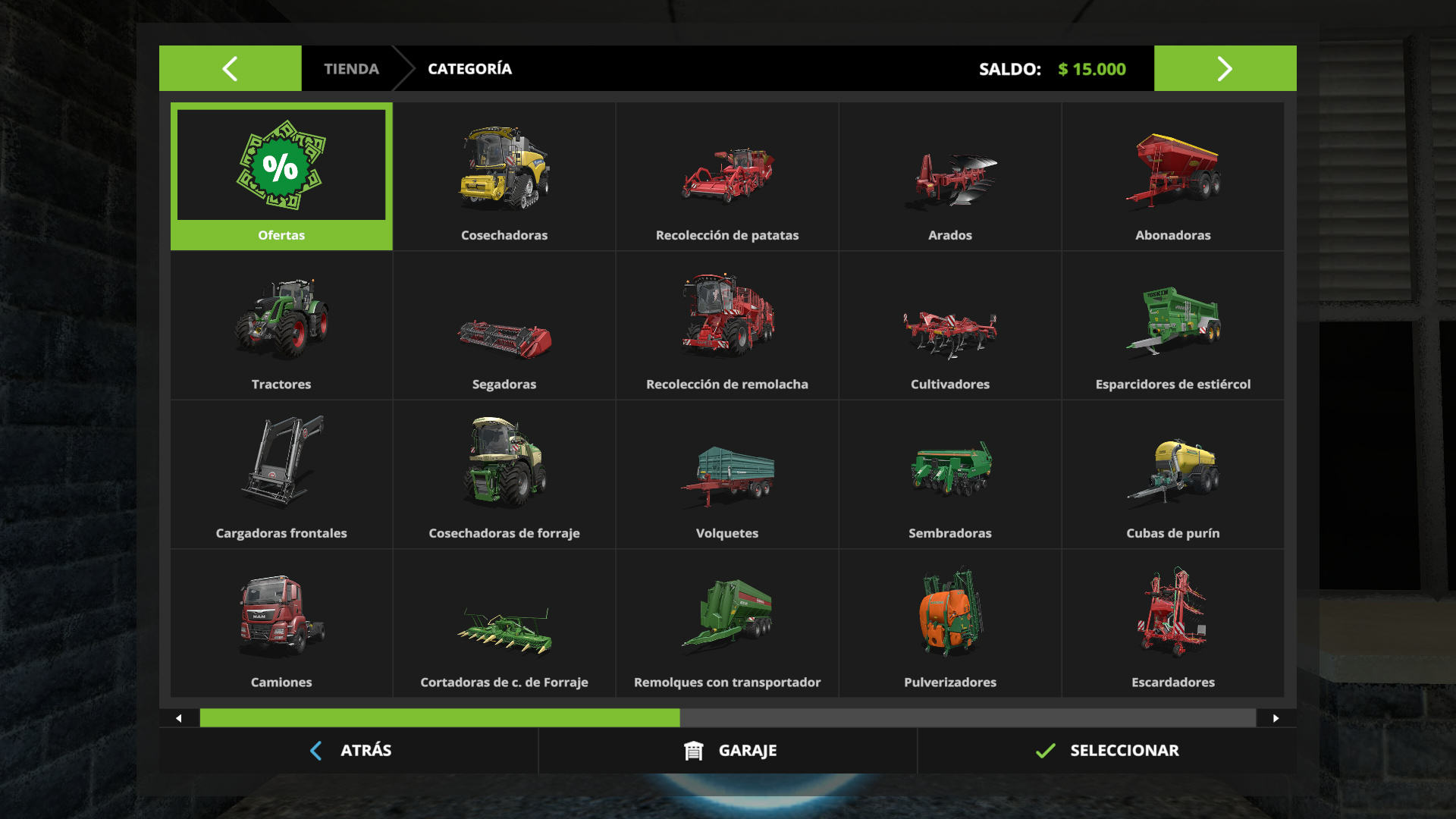Screen dimensions: 1456x819
Task: Open the Cosechadoras harvester category
Action: click(x=504, y=177)
